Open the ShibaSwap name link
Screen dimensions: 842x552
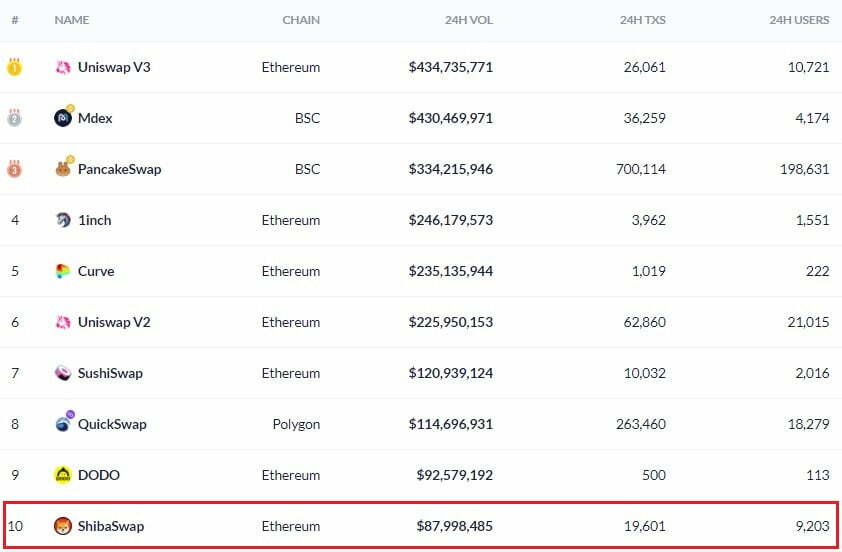click(x=110, y=526)
